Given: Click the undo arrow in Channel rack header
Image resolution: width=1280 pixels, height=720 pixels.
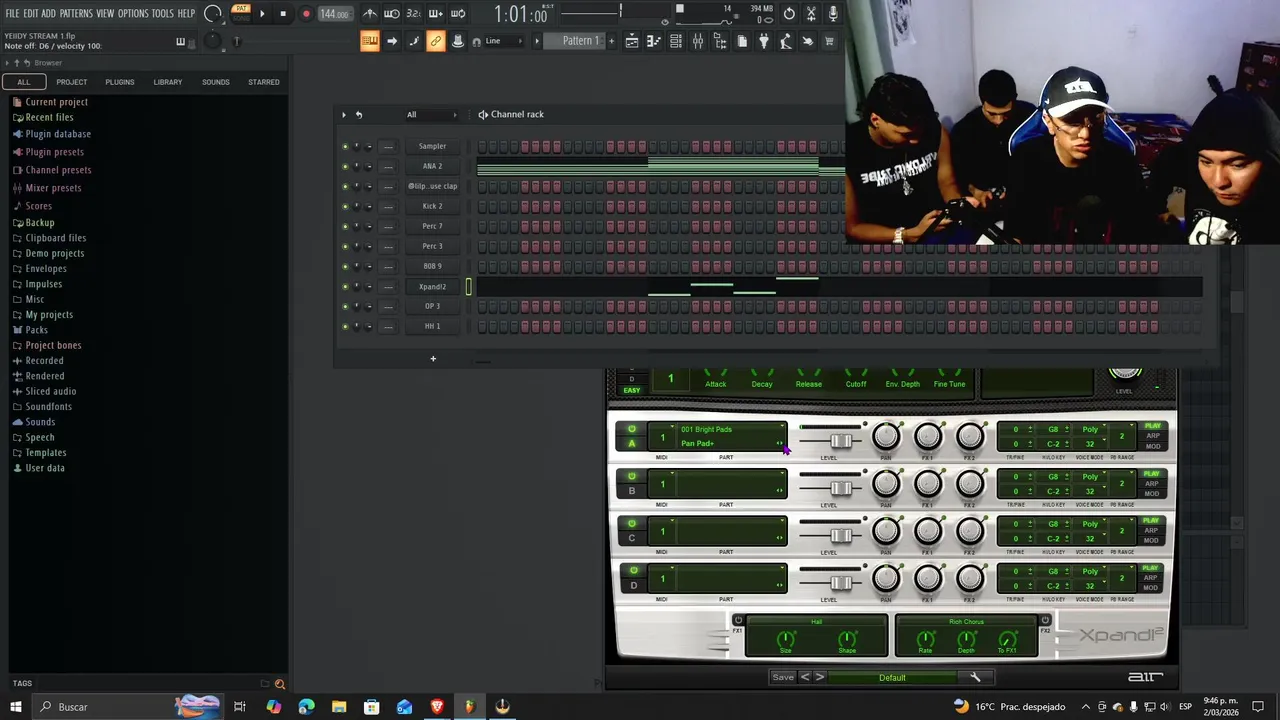Looking at the screenshot, I should 359,114.
